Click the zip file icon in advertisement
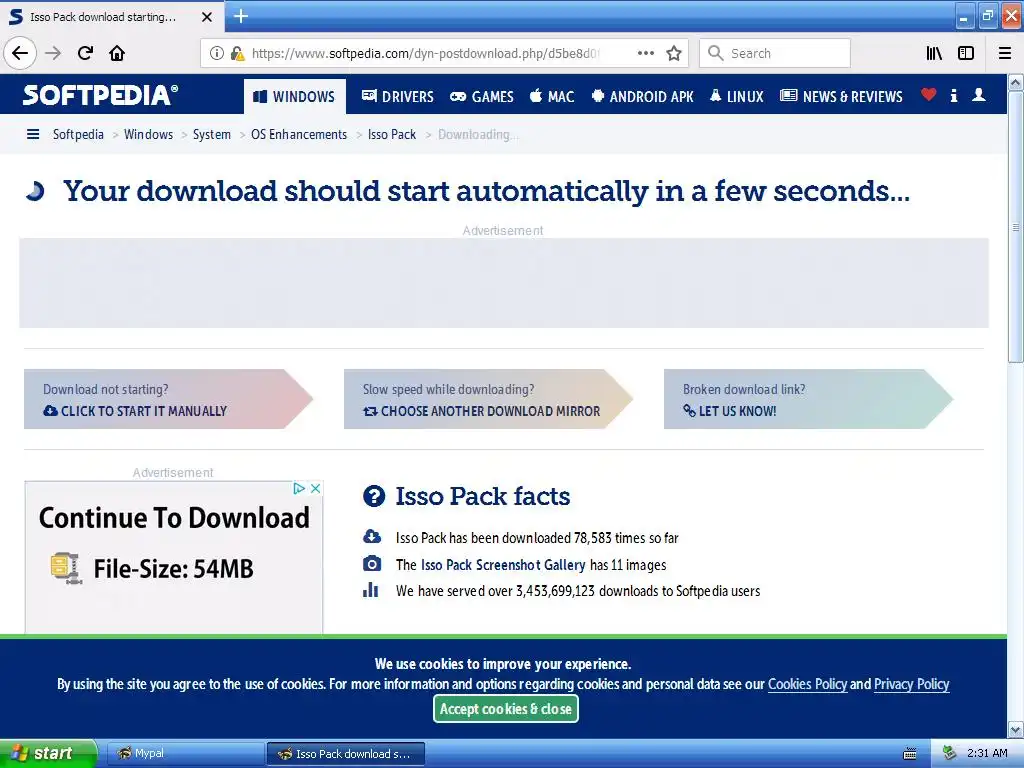Screen dimensions: 1024x768 66,568
